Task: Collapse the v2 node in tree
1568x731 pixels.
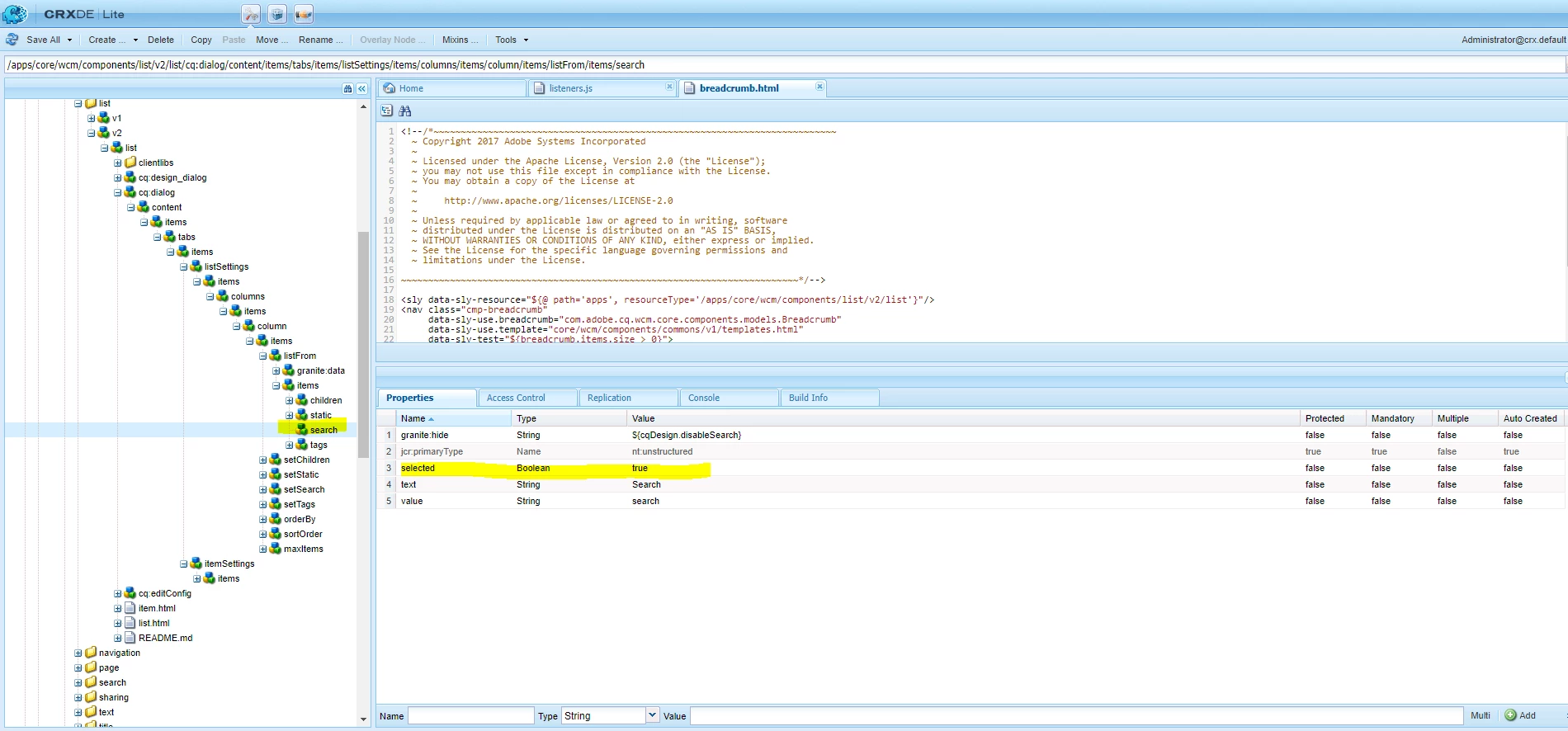Action: (92, 133)
